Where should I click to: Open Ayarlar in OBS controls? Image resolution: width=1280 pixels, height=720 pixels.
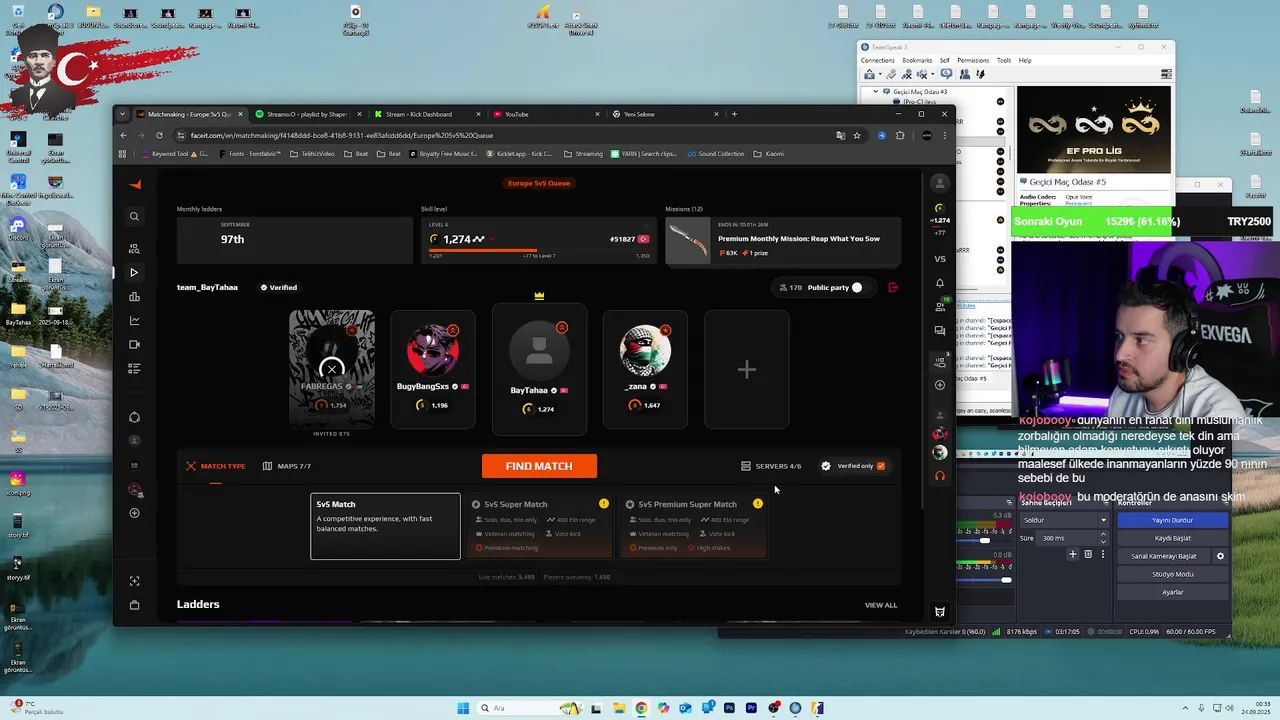point(1172,592)
